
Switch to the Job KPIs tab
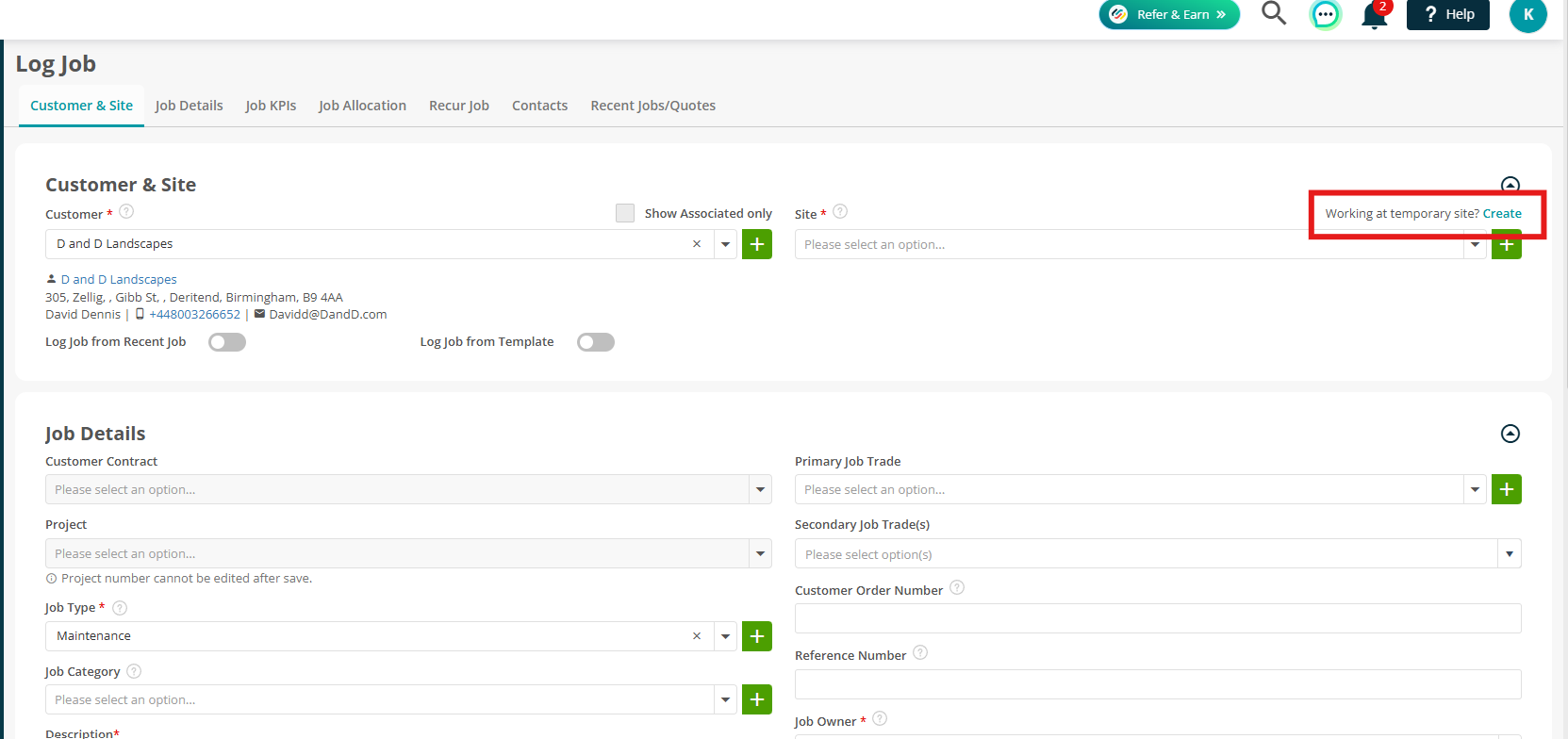271,106
